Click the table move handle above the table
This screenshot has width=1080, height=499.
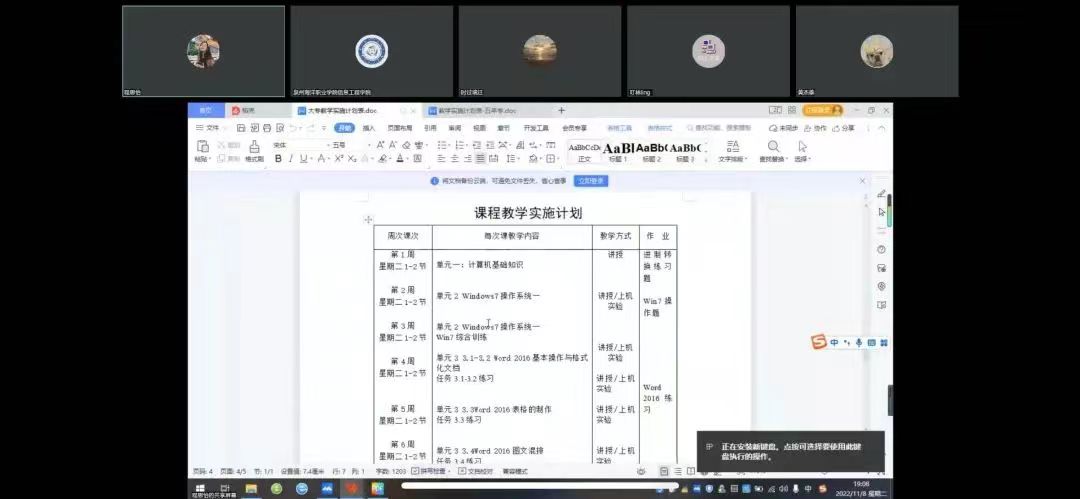click(x=368, y=219)
